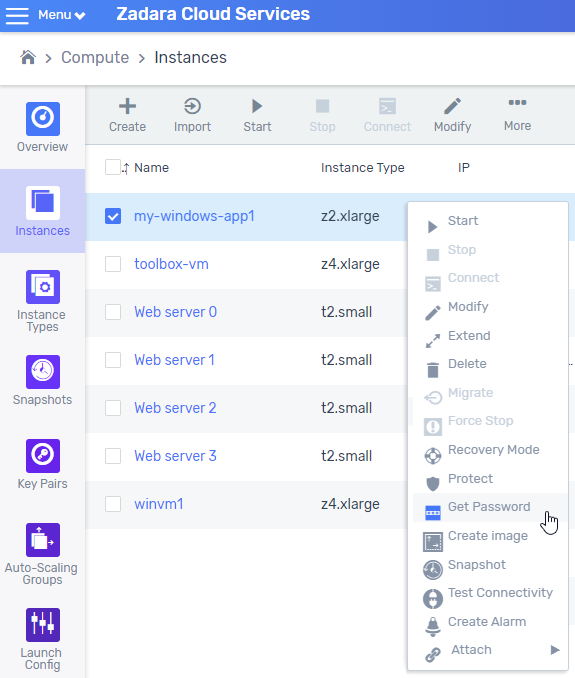This screenshot has width=575, height=678.
Task: Click the home breadcrumb icon
Action: [28, 57]
